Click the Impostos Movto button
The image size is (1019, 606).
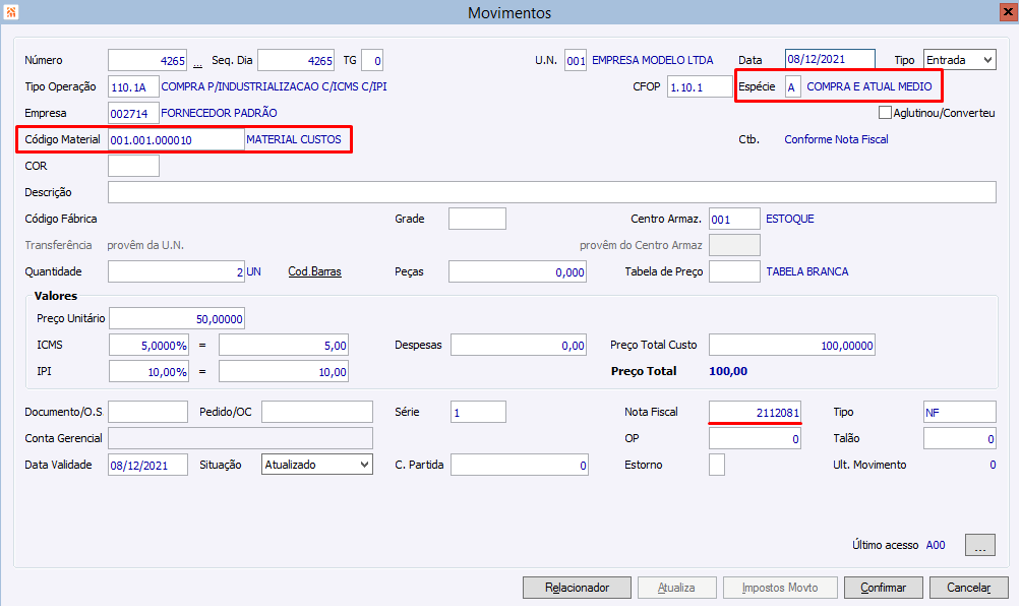pos(780,587)
